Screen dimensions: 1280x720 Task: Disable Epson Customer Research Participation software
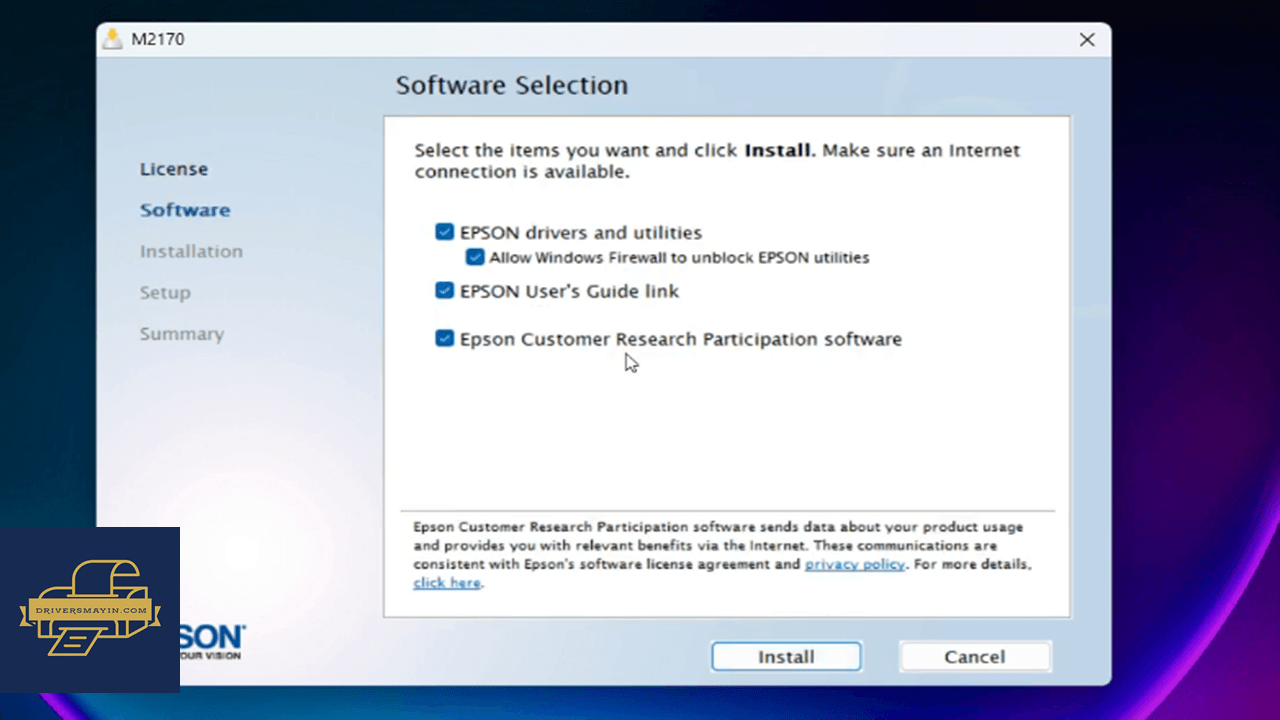445,339
